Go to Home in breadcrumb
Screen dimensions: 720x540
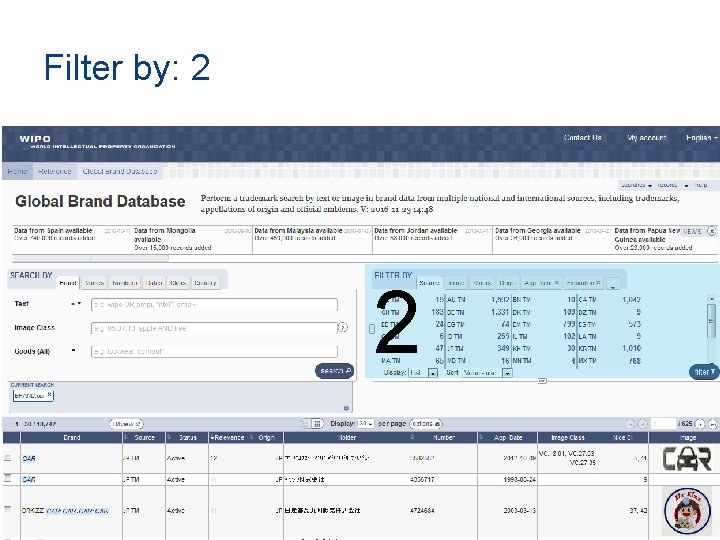pos(17,171)
